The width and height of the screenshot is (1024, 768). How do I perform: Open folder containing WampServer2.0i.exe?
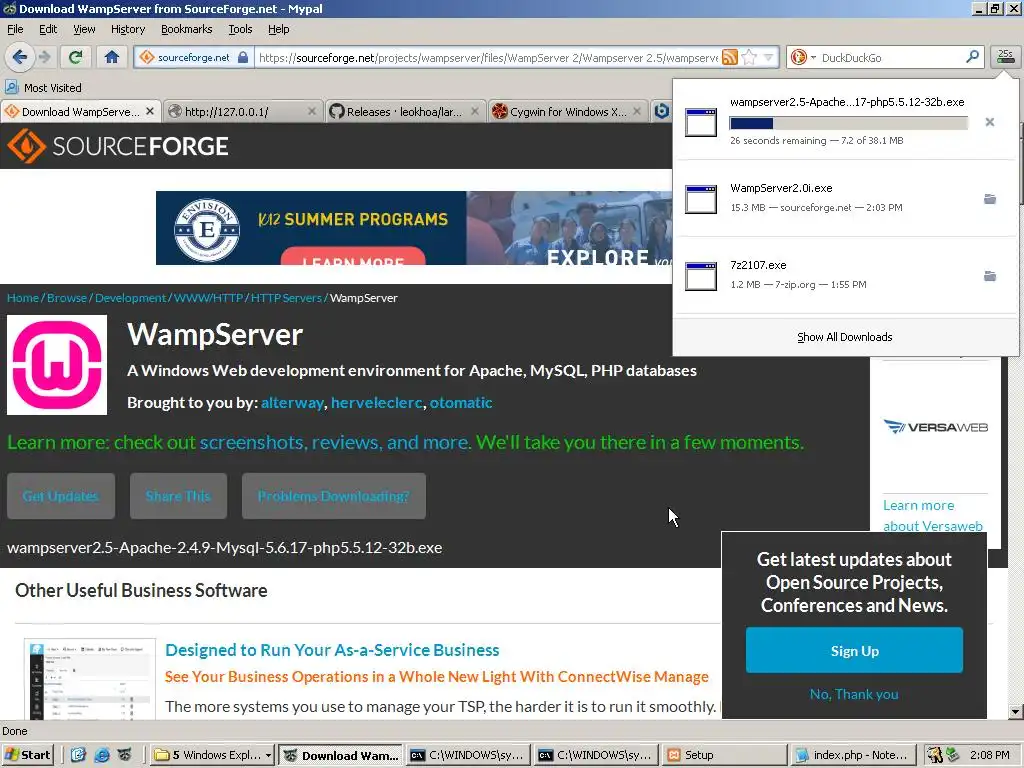[990, 199]
